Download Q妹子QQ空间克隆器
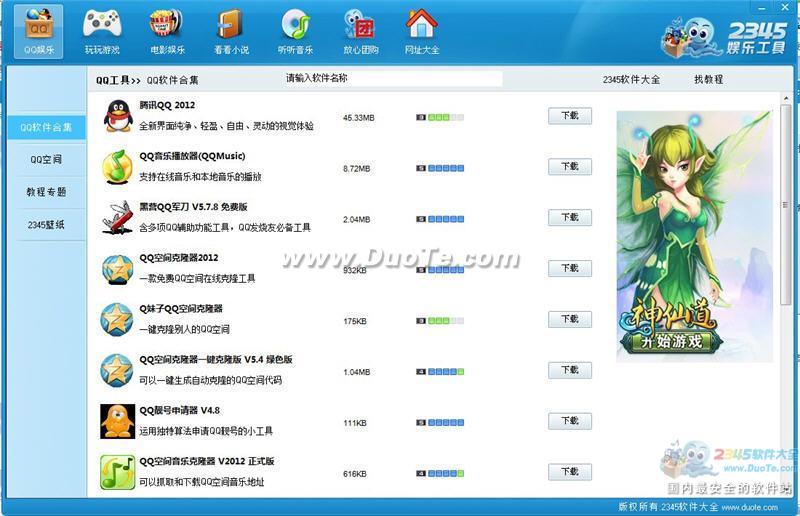 (x=570, y=320)
